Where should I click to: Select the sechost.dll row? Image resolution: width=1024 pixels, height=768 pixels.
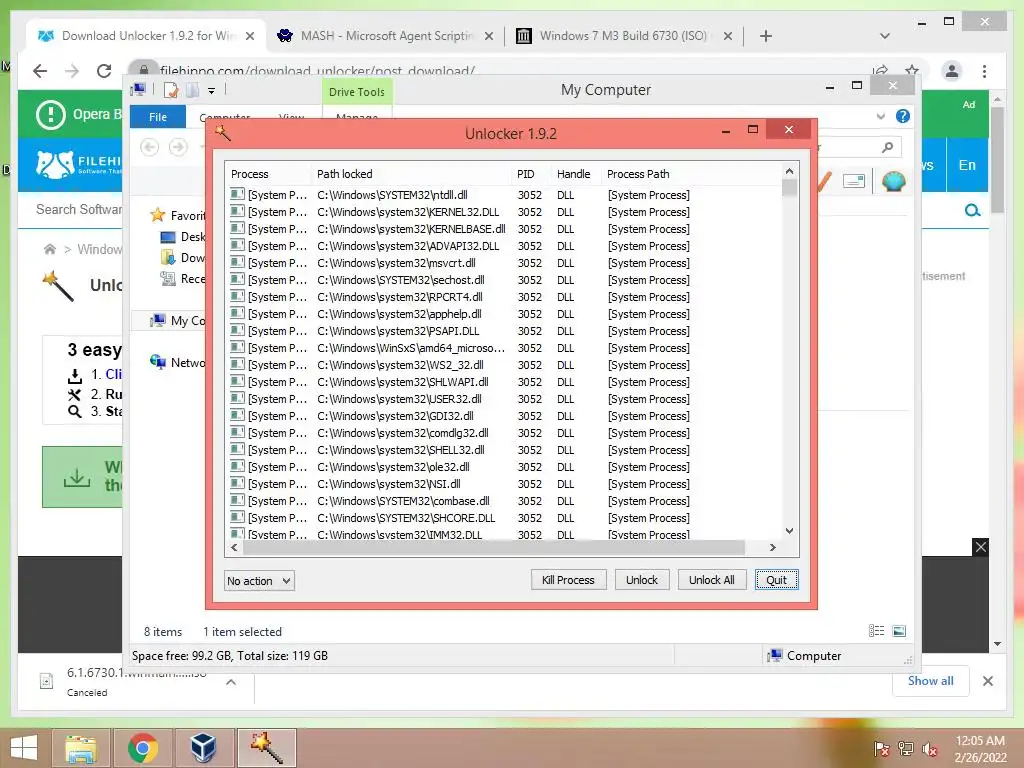503,280
